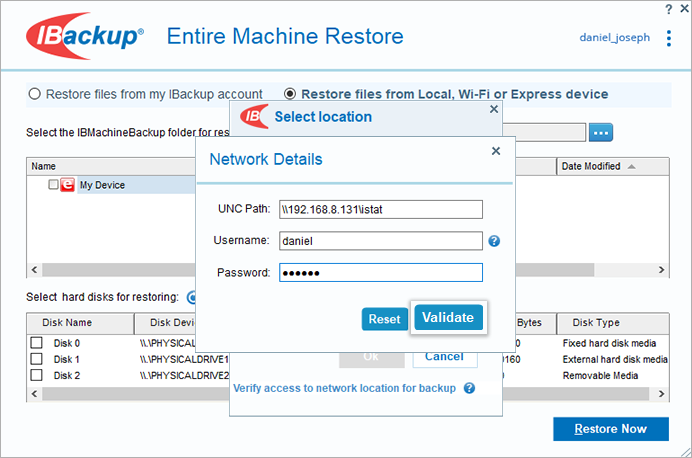This screenshot has height=458, width=692.
Task: Click file list scrollbar right arrow
Action: click(661, 270)
